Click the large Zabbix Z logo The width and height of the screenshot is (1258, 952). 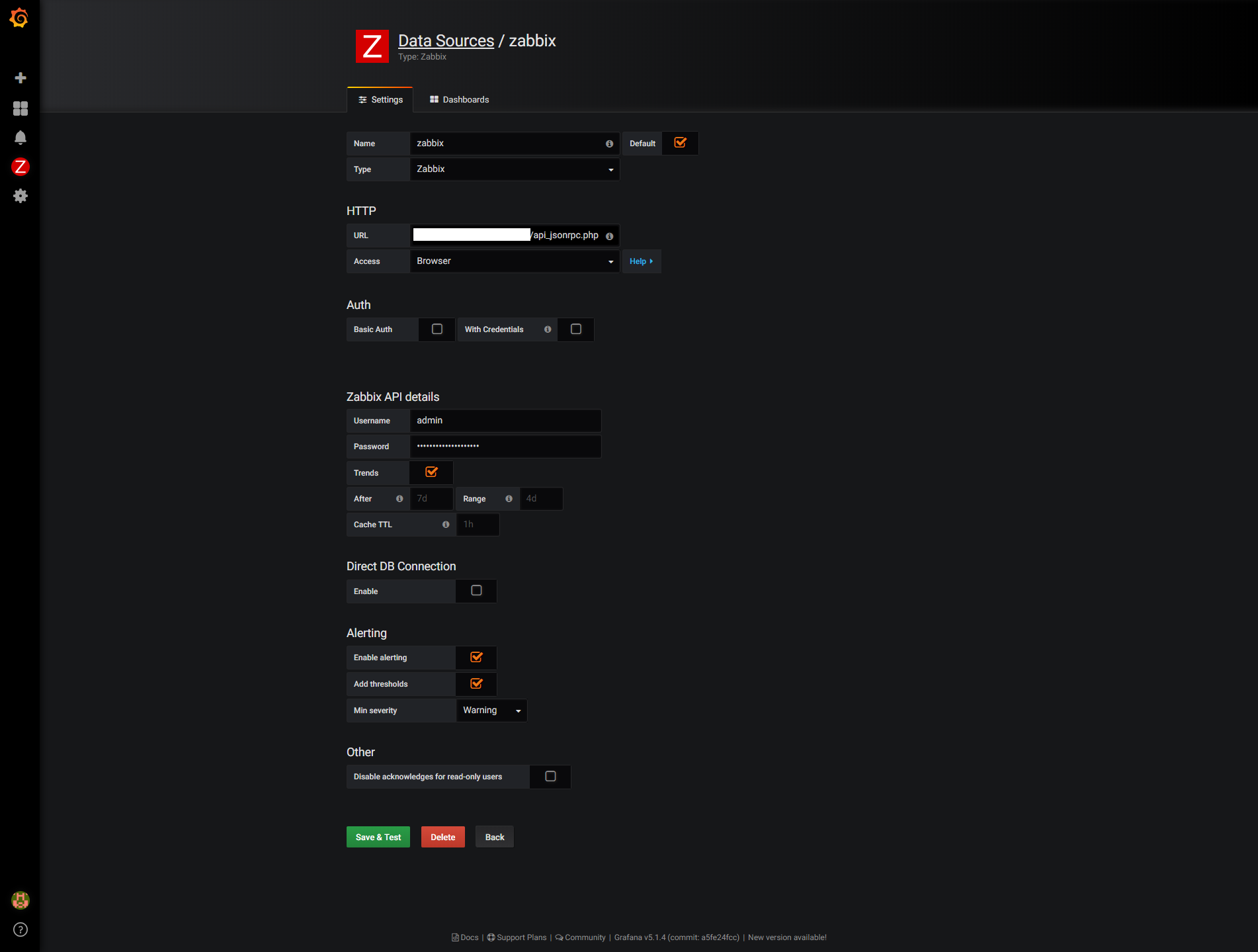(372, 46)
